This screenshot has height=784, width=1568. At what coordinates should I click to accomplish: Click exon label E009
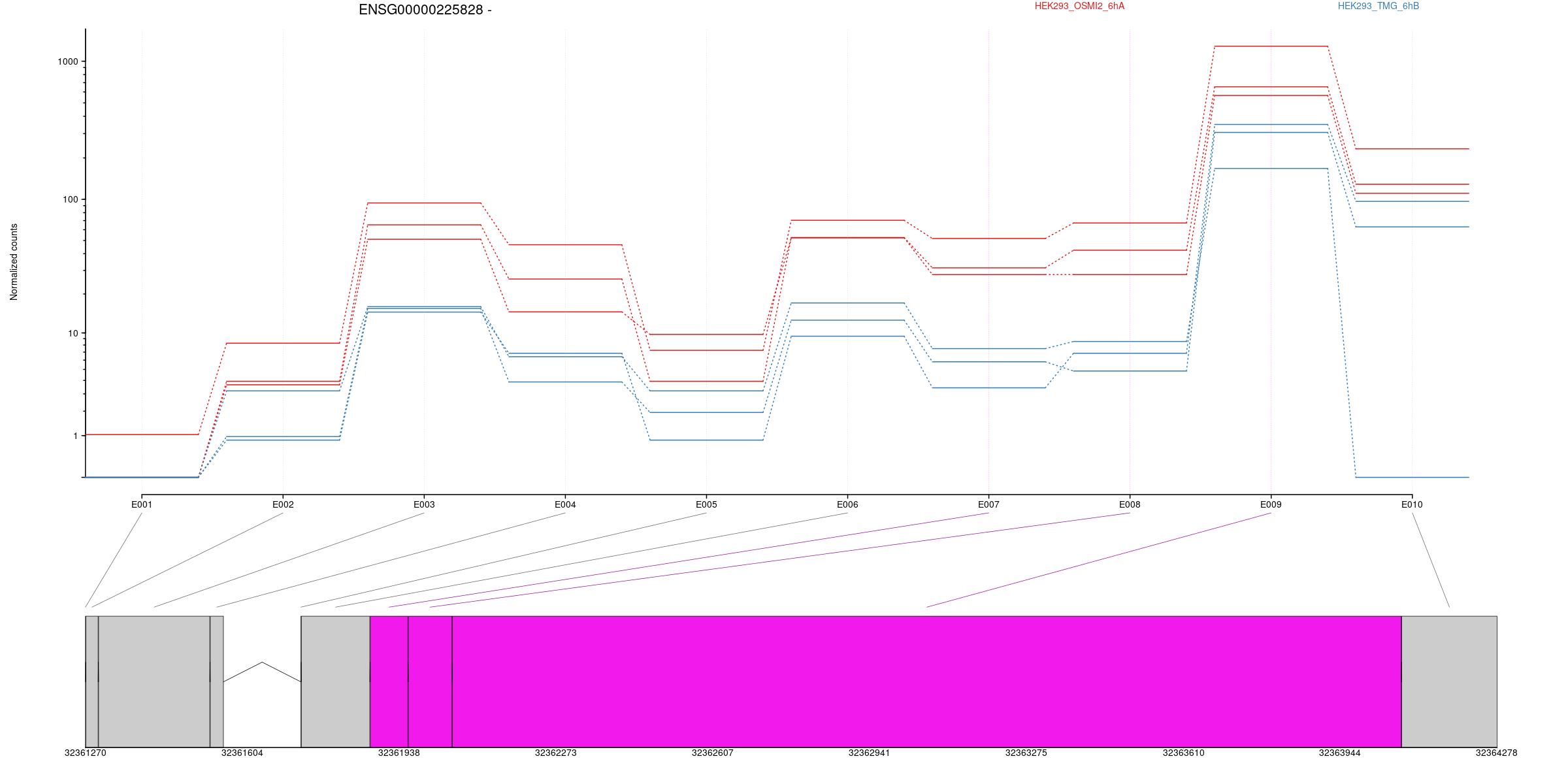pos(1271,504)
